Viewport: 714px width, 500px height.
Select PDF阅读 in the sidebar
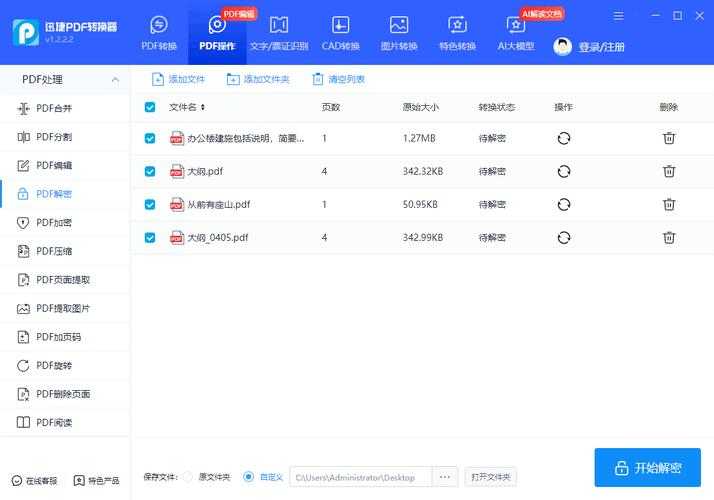(65, 423)
